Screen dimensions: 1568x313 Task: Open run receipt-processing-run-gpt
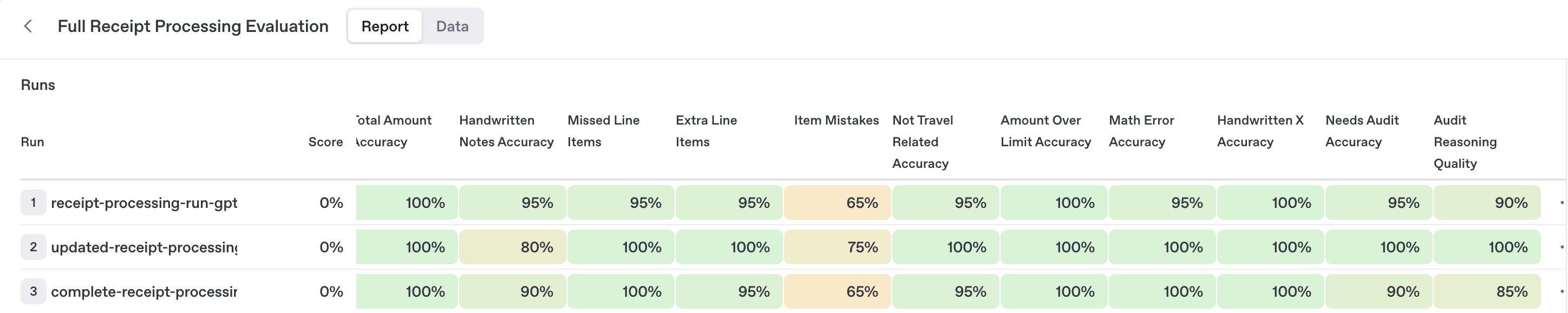[145, 203]
